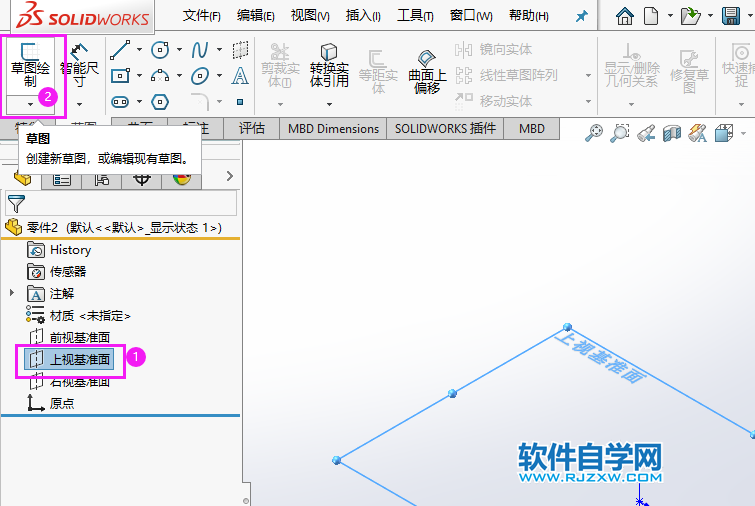
Task: Click the Previous View icon
Action: point(646,133)
